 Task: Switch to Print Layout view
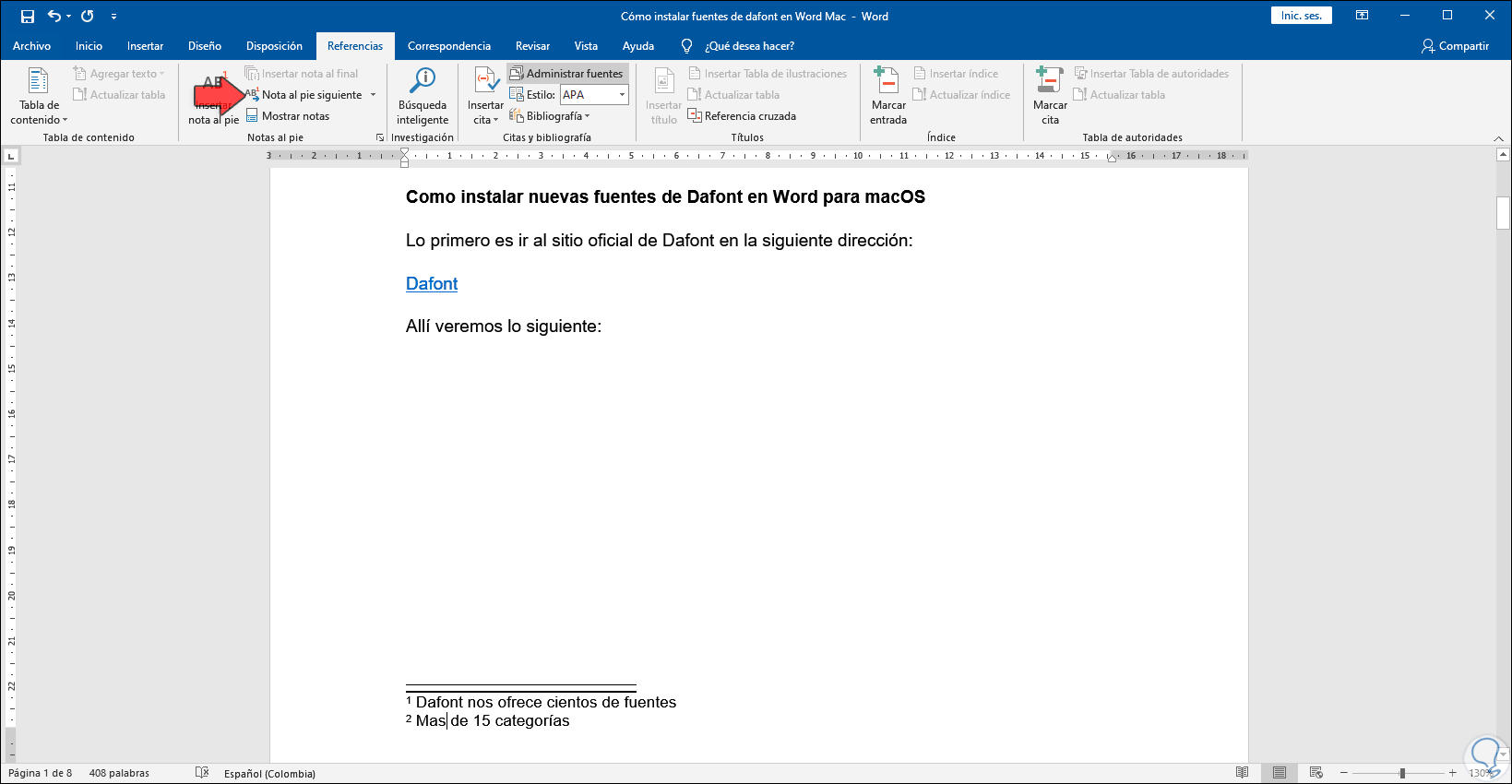1280,773
